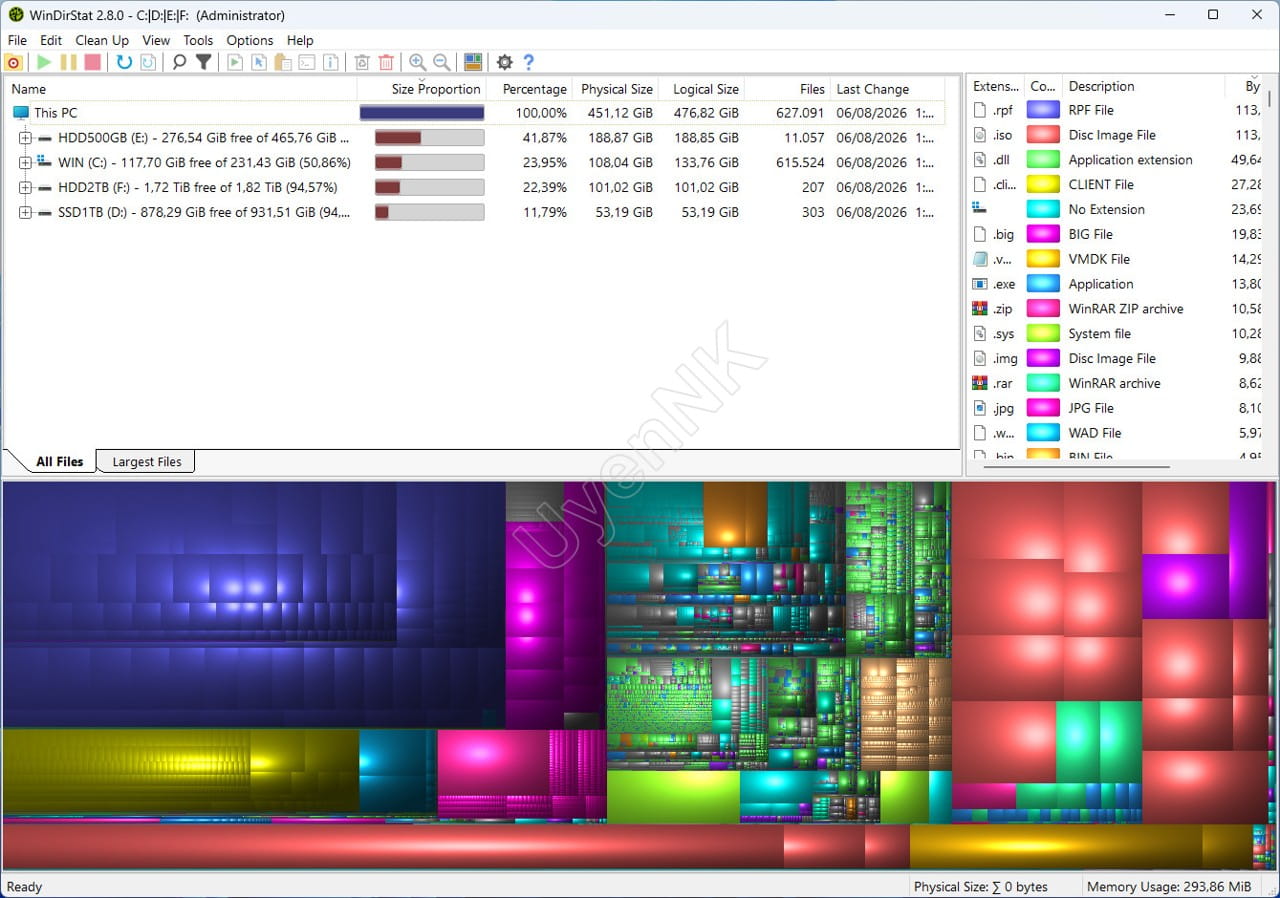
Task: Click the red .iso color swatch
Action: (x=1044, y=135)
